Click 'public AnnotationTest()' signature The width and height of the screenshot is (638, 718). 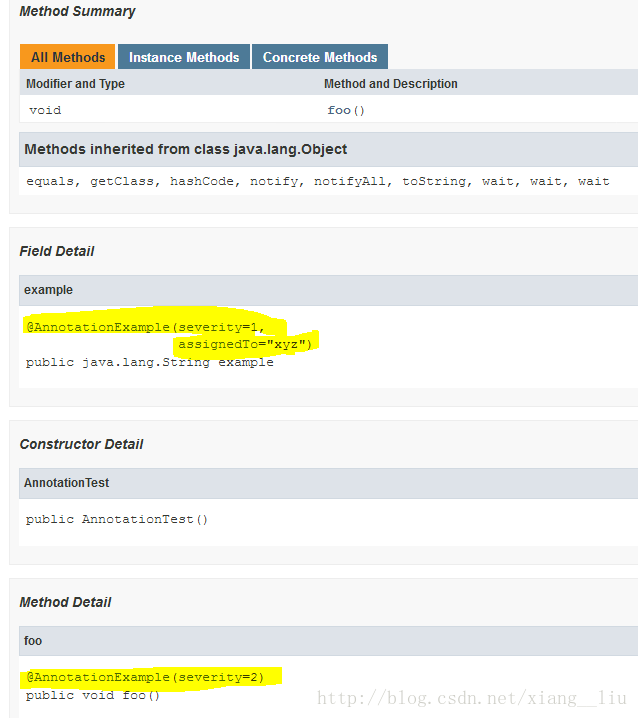tap(117, 519)
